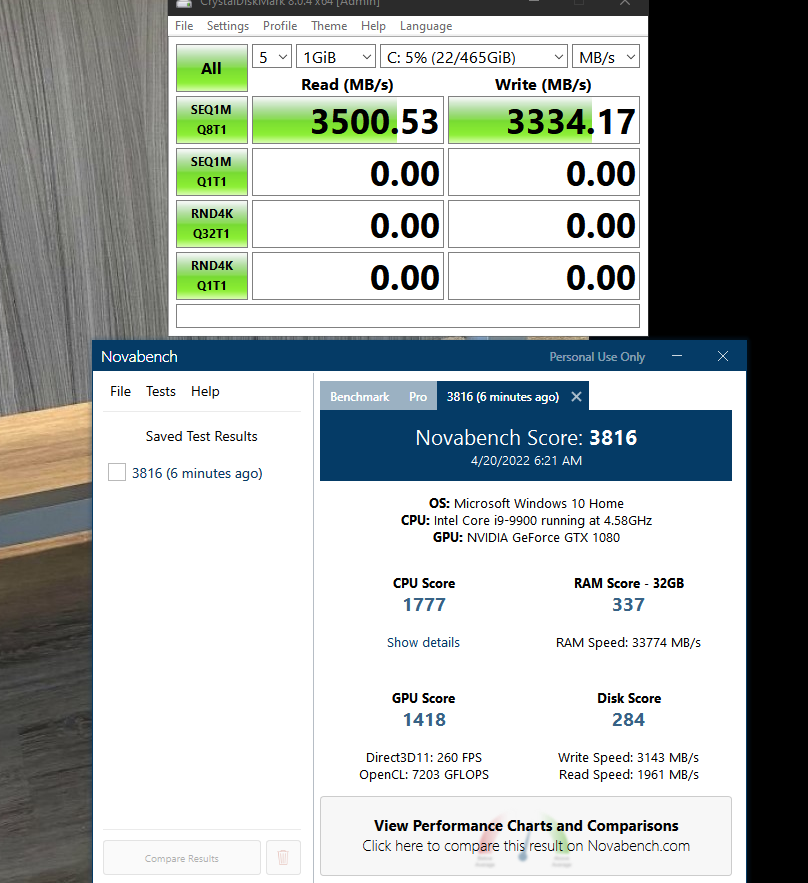Switch to the Pro tab in Novabench

[x=418, y=396]
